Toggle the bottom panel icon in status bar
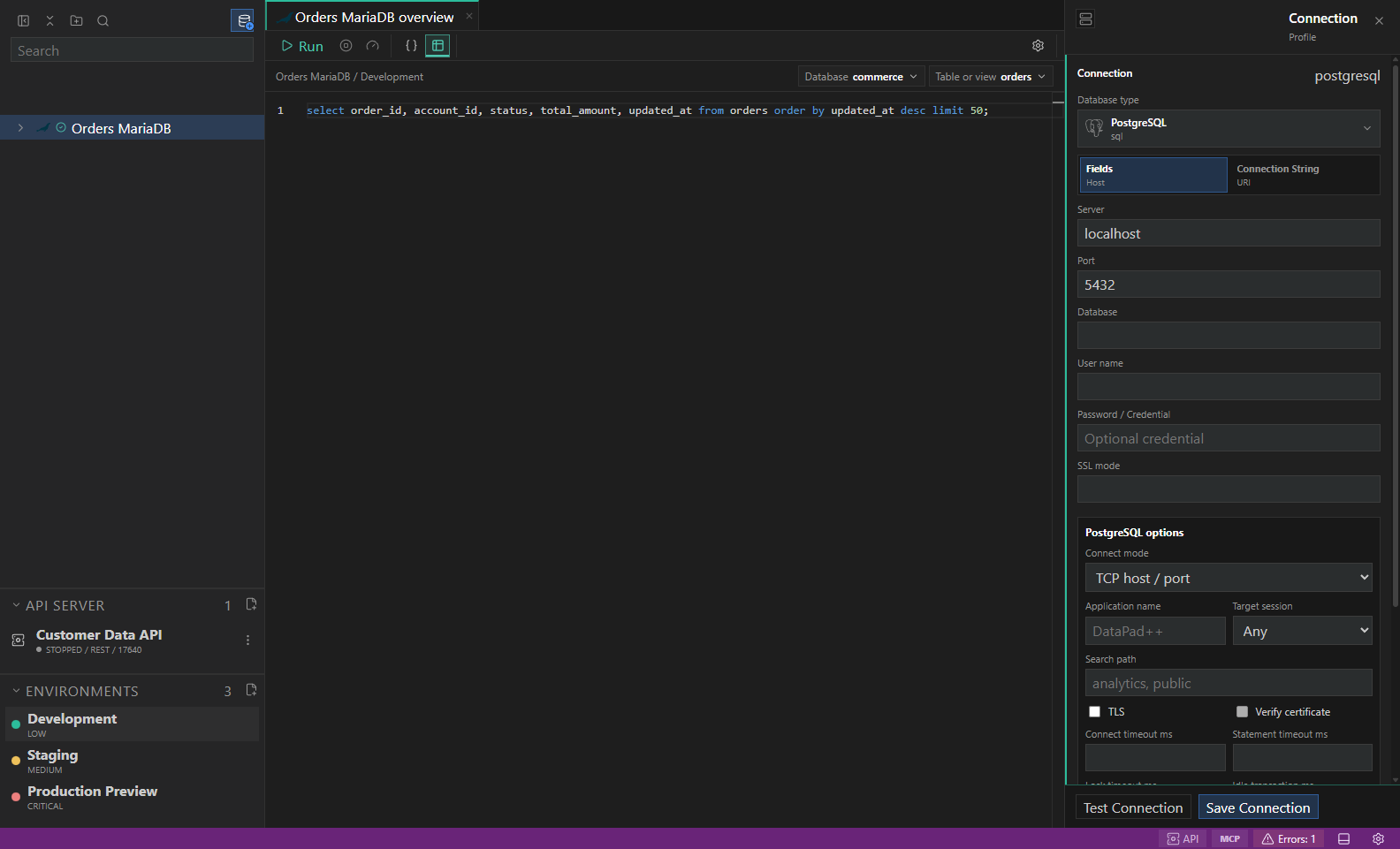 click(x=1343, y=839)
